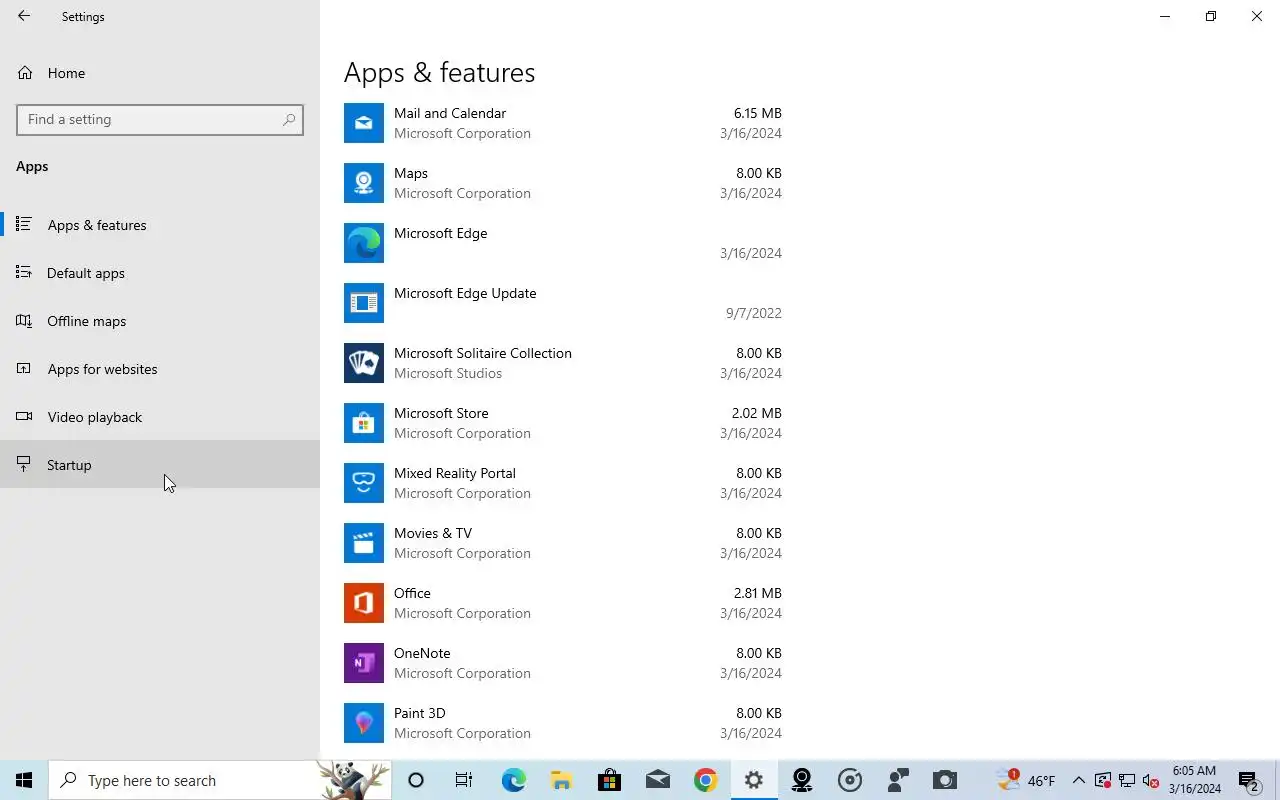Select the OneNote entry name
This screenshot has height=800, width=1280.
[422, 653]
